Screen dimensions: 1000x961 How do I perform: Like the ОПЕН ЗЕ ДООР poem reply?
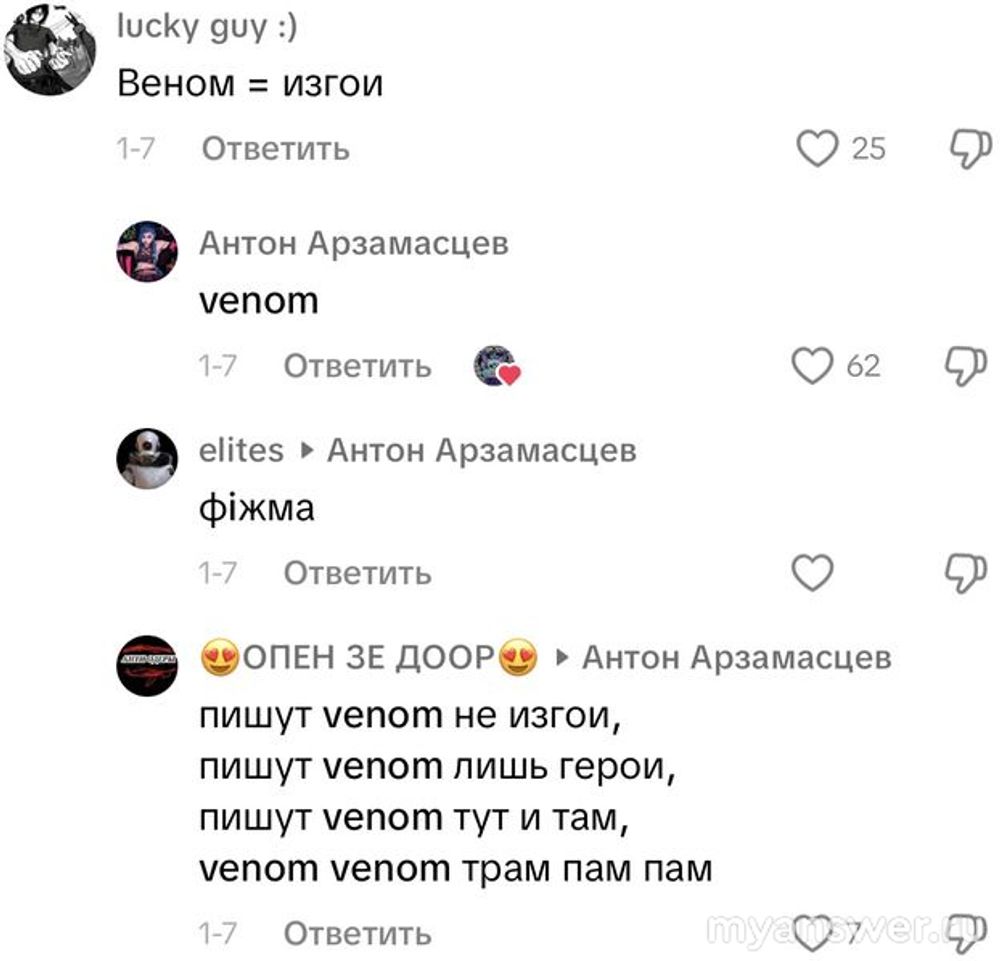pyautogui.click(x=812, y=933)
